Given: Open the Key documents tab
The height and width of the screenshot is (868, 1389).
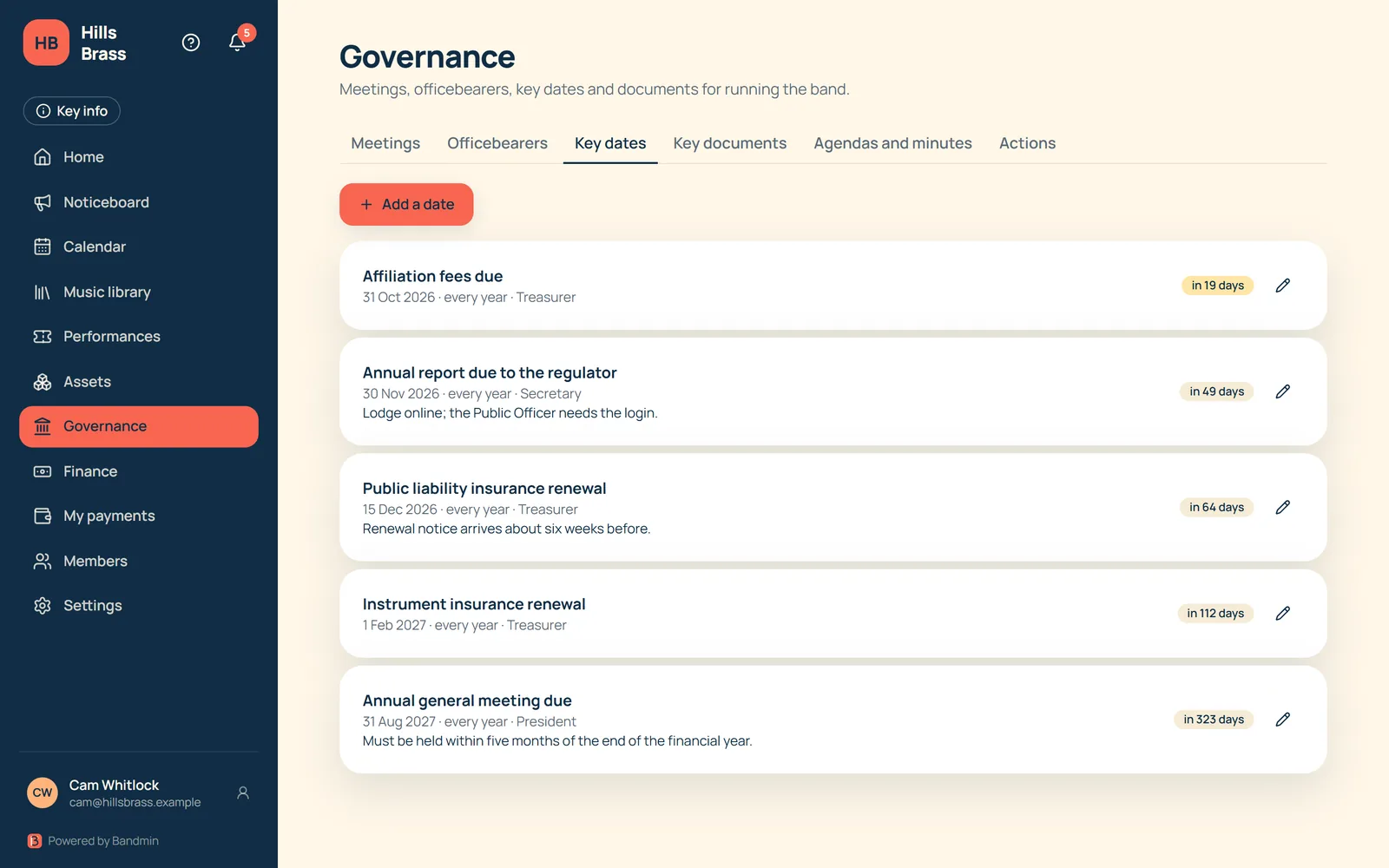Looking at the screenshot, I should [730, 143].
